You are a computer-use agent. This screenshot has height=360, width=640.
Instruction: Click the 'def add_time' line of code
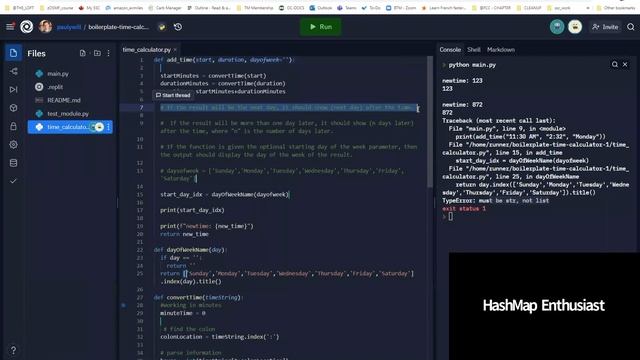click(224, 60)
